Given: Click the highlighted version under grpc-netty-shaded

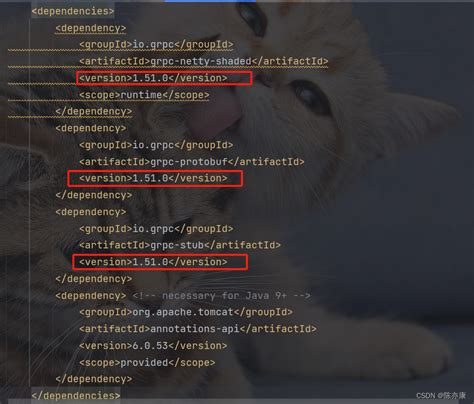Looking at the screenshot, I should click(x=153, y=78).
